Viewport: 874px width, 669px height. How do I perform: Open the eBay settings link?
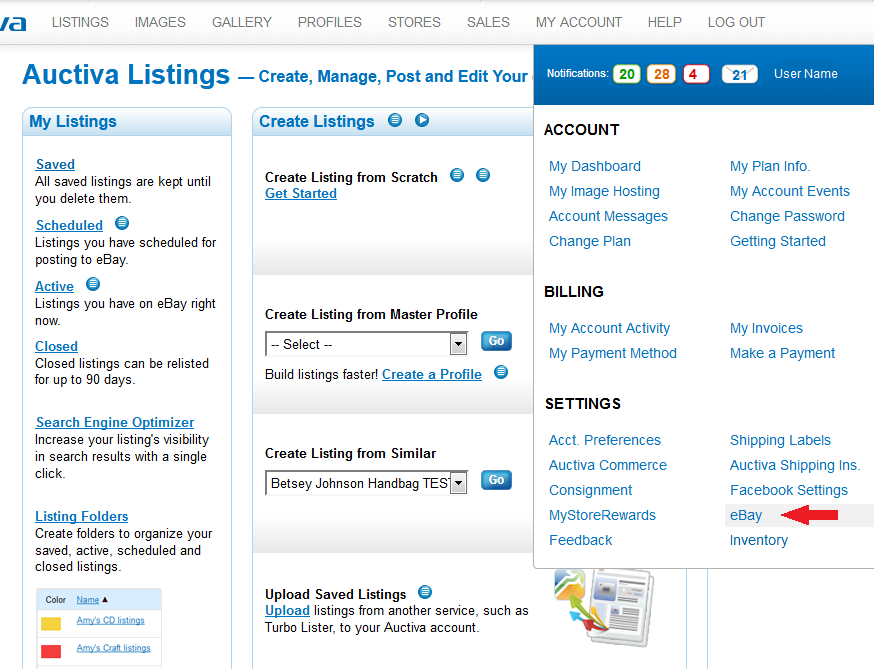(746, 516)
